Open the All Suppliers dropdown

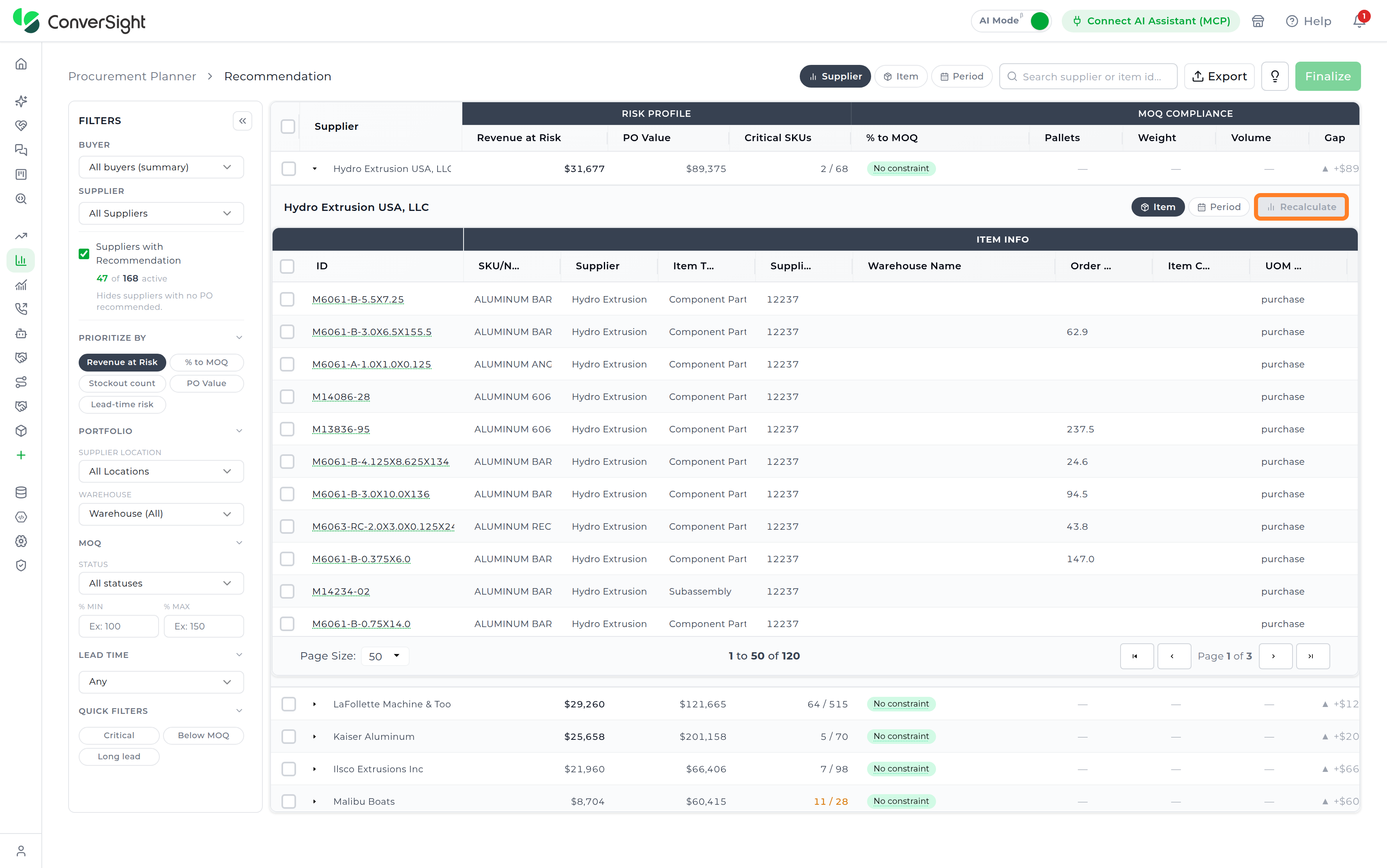pyautogui.click(x=161, y=214)
